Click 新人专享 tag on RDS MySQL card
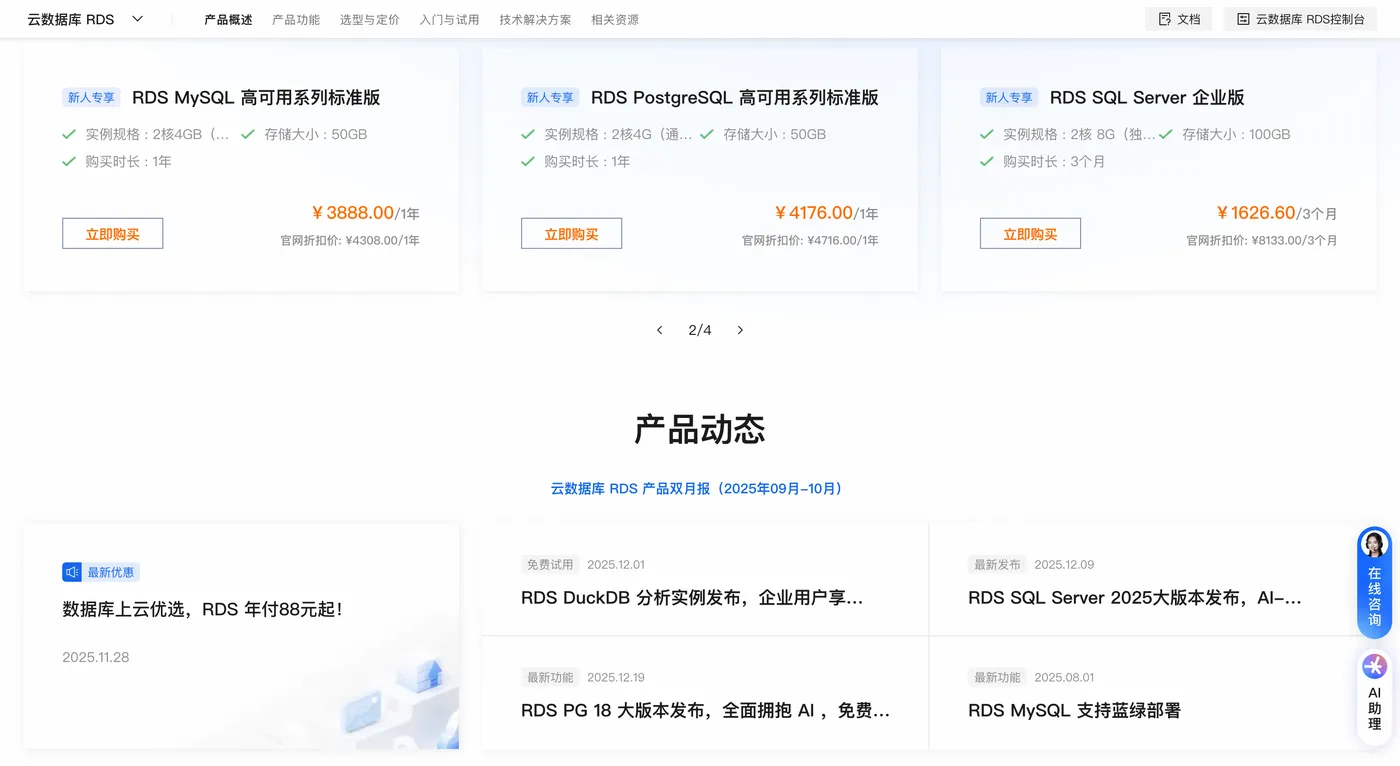Viewport: 1400px width, 766px height. (x=91, y=98)
